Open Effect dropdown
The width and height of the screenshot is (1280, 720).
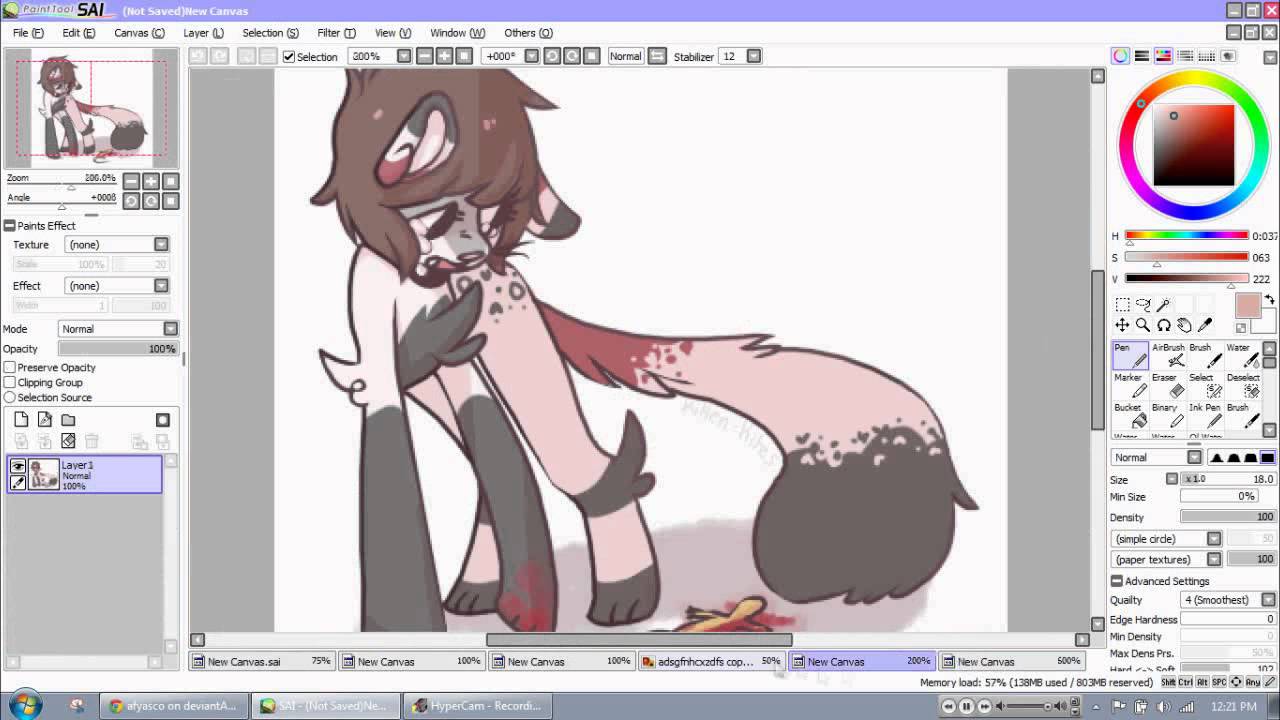(117, 285)
